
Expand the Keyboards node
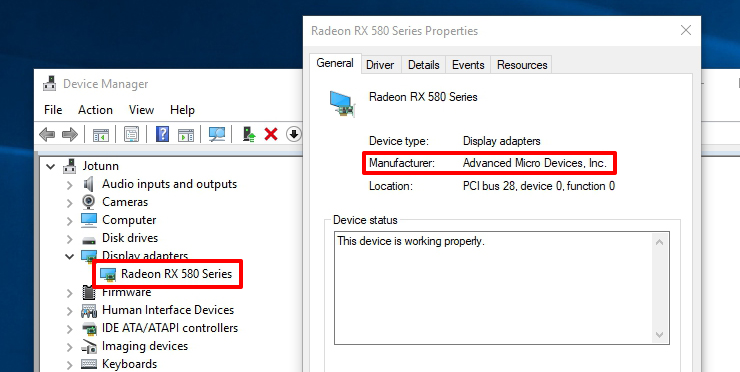[x=70, y=364]
